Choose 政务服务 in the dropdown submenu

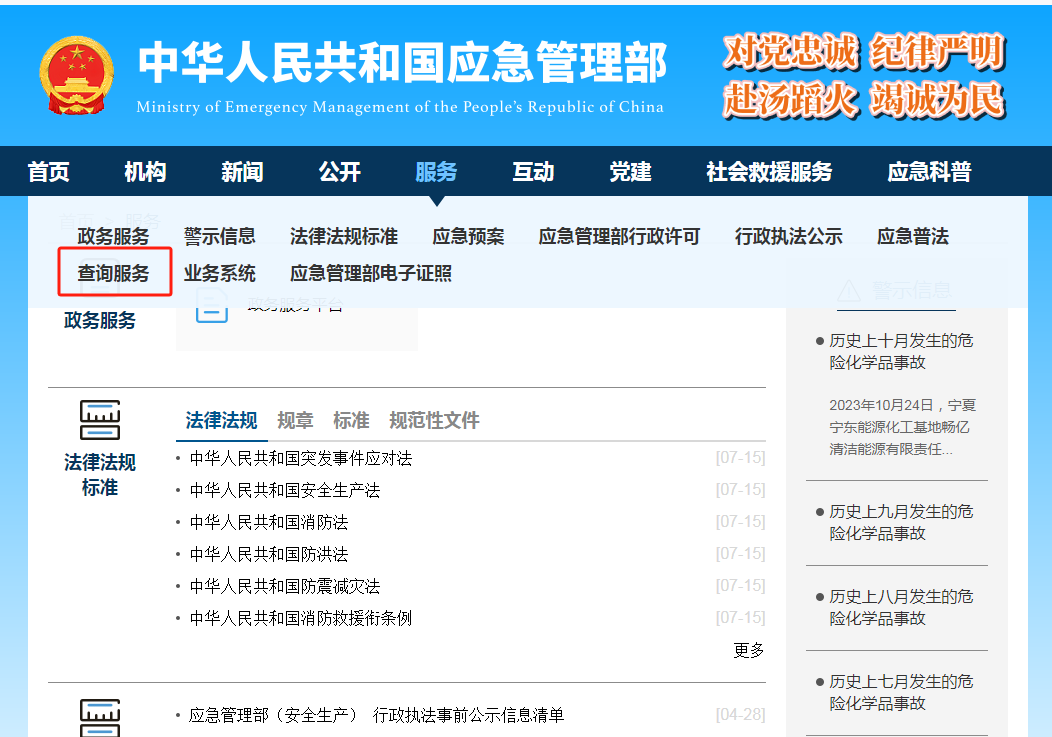click(x=113, y=236)
